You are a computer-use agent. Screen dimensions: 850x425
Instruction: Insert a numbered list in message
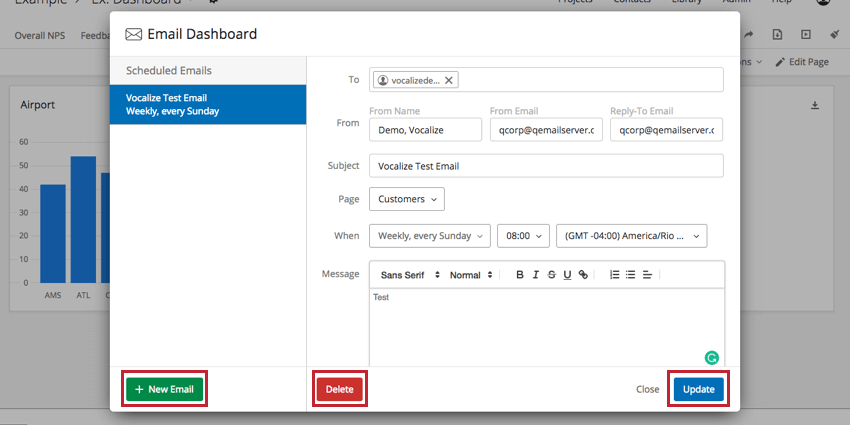[614, 275]
